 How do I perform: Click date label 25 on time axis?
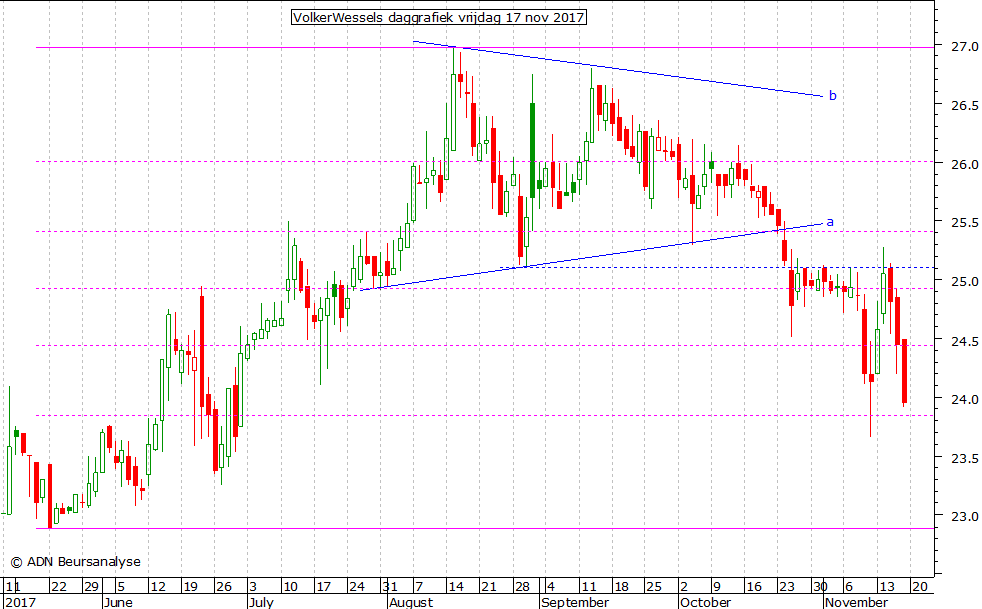coord(654,587)
